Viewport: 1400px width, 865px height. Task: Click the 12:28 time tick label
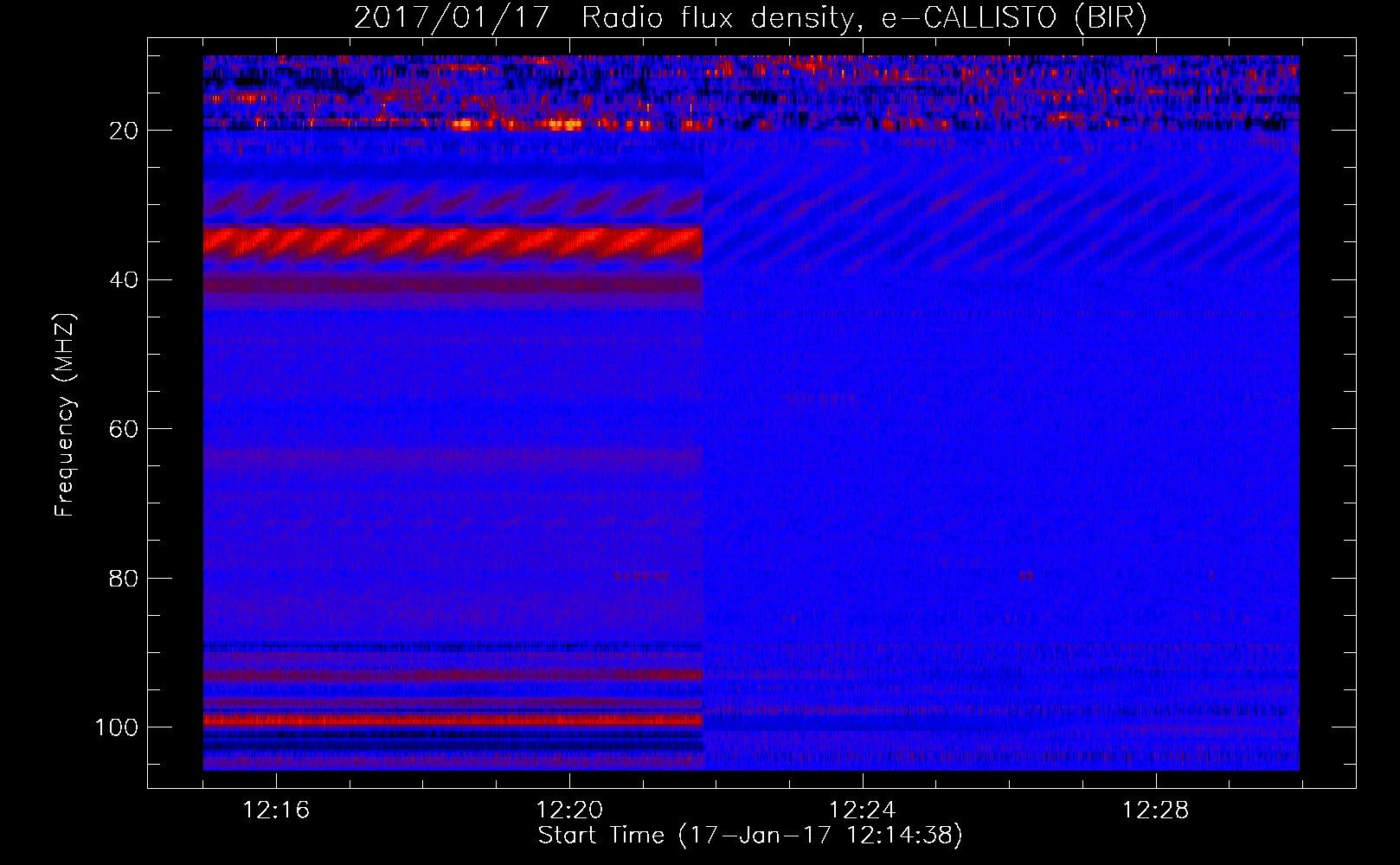tap(1155, 811)
